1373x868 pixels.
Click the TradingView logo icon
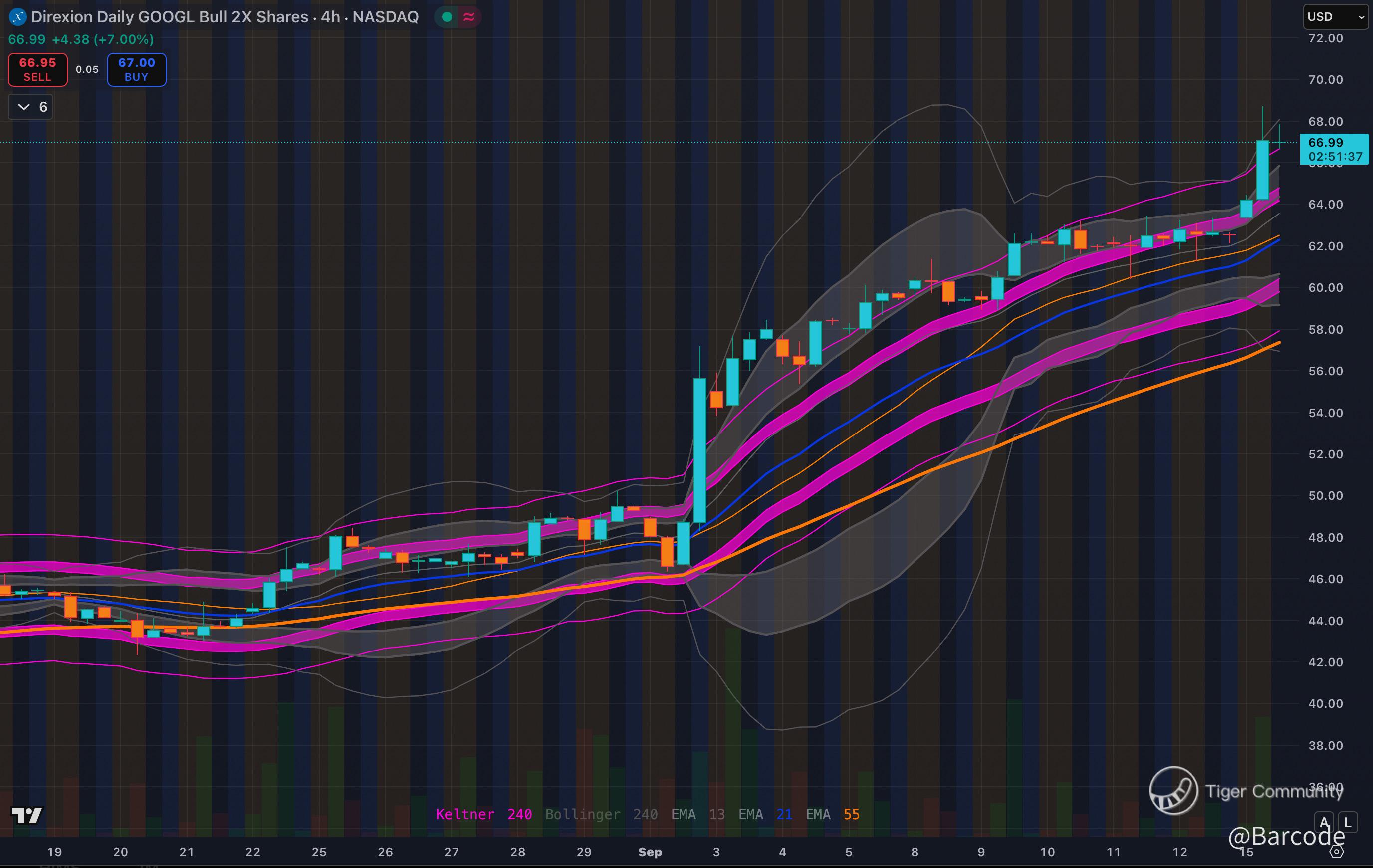[x=27, y=816]
